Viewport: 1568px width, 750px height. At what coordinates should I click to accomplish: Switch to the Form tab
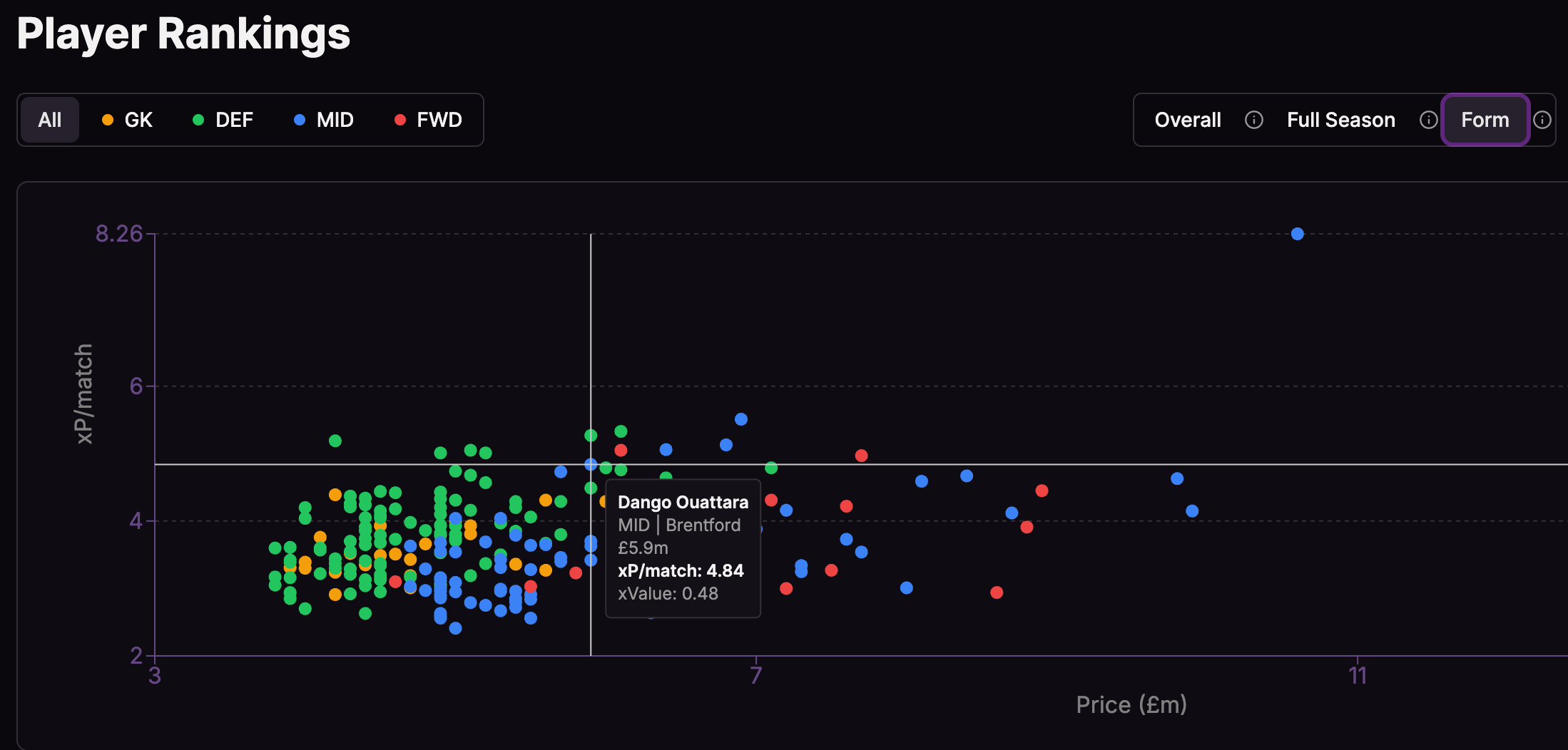click(1485, 120)
